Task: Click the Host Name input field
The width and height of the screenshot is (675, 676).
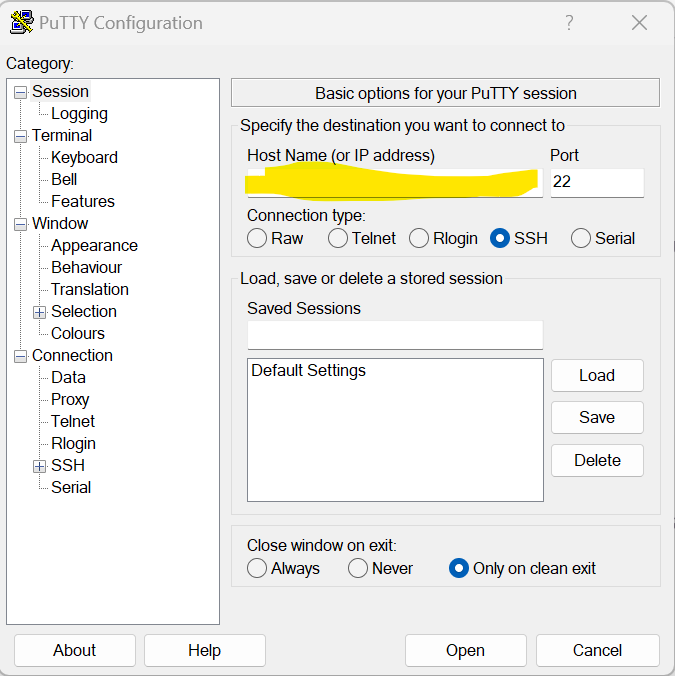Action: [395, 183]
